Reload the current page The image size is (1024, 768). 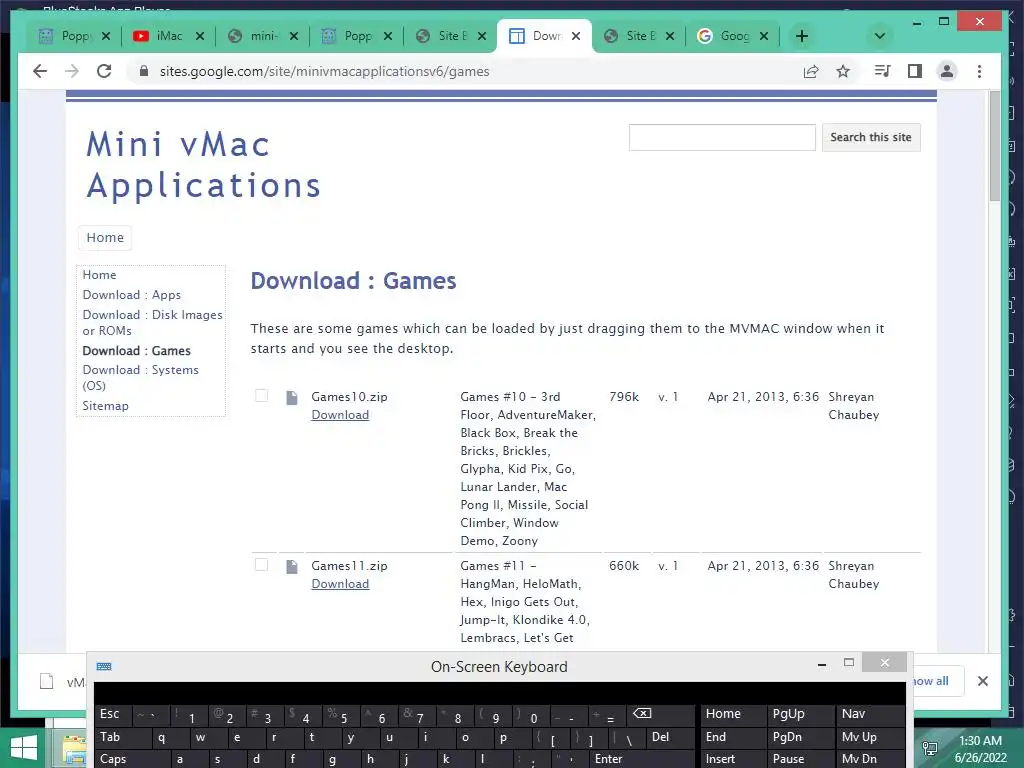click(104, 71)
